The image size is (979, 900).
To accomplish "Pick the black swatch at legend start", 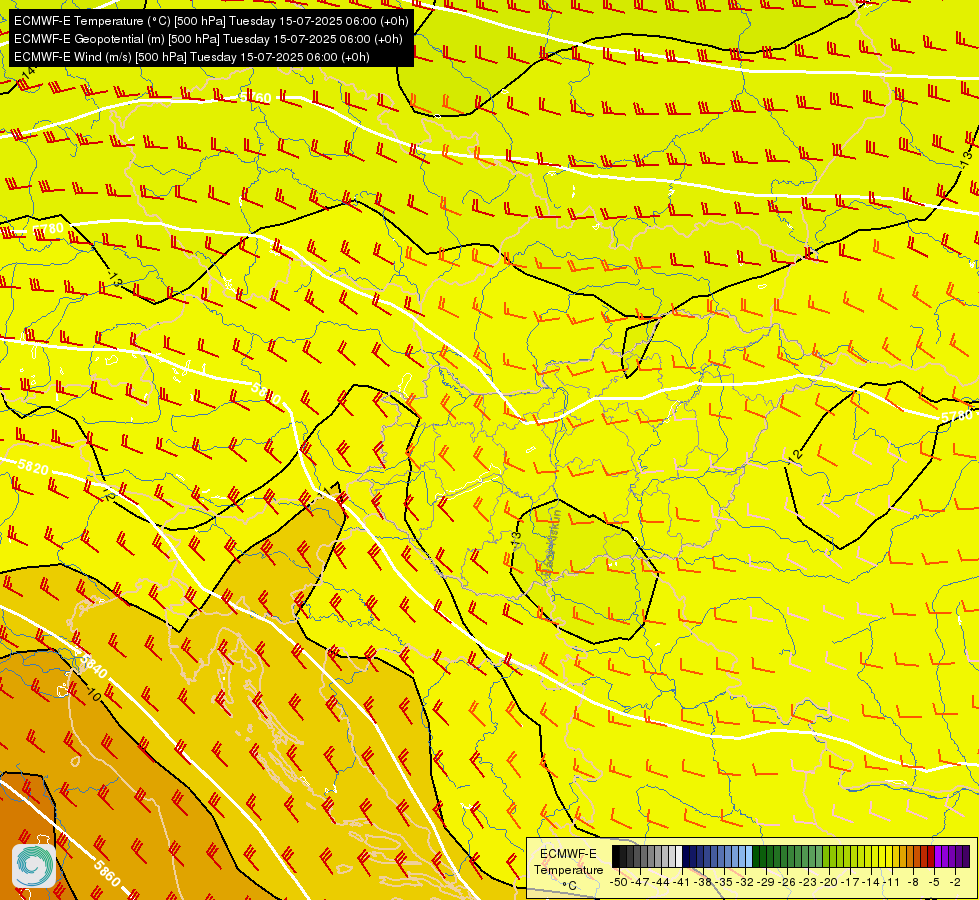I will coord(616,856).
